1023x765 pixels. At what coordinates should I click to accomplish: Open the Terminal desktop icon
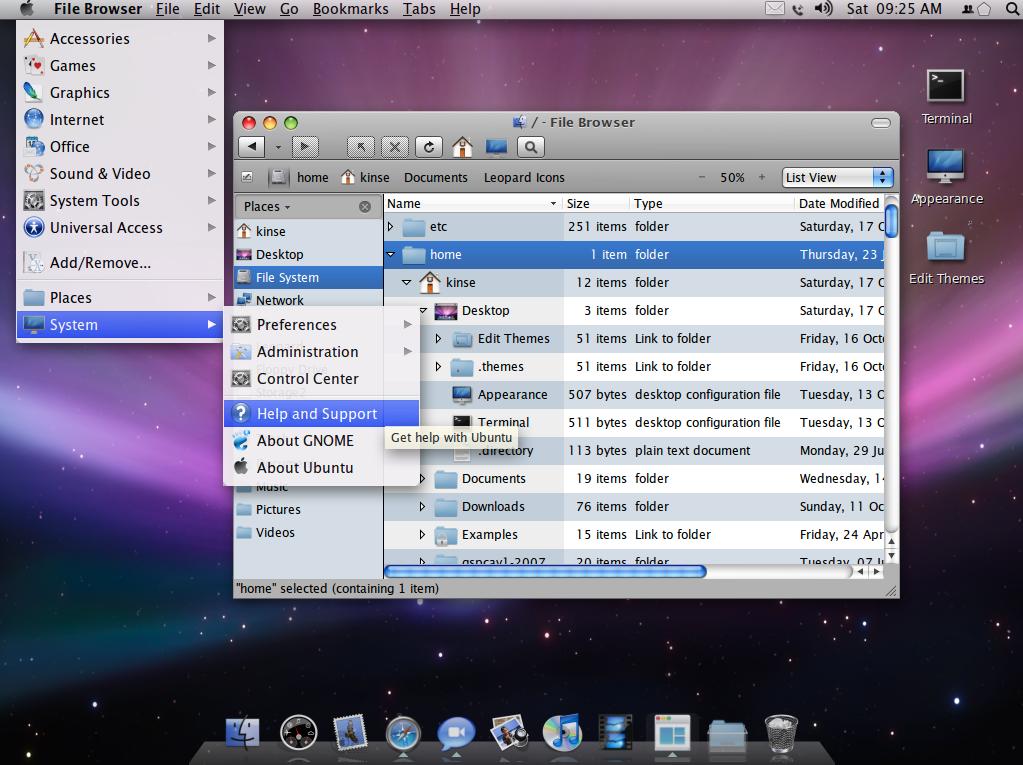[x=946, y=97]
